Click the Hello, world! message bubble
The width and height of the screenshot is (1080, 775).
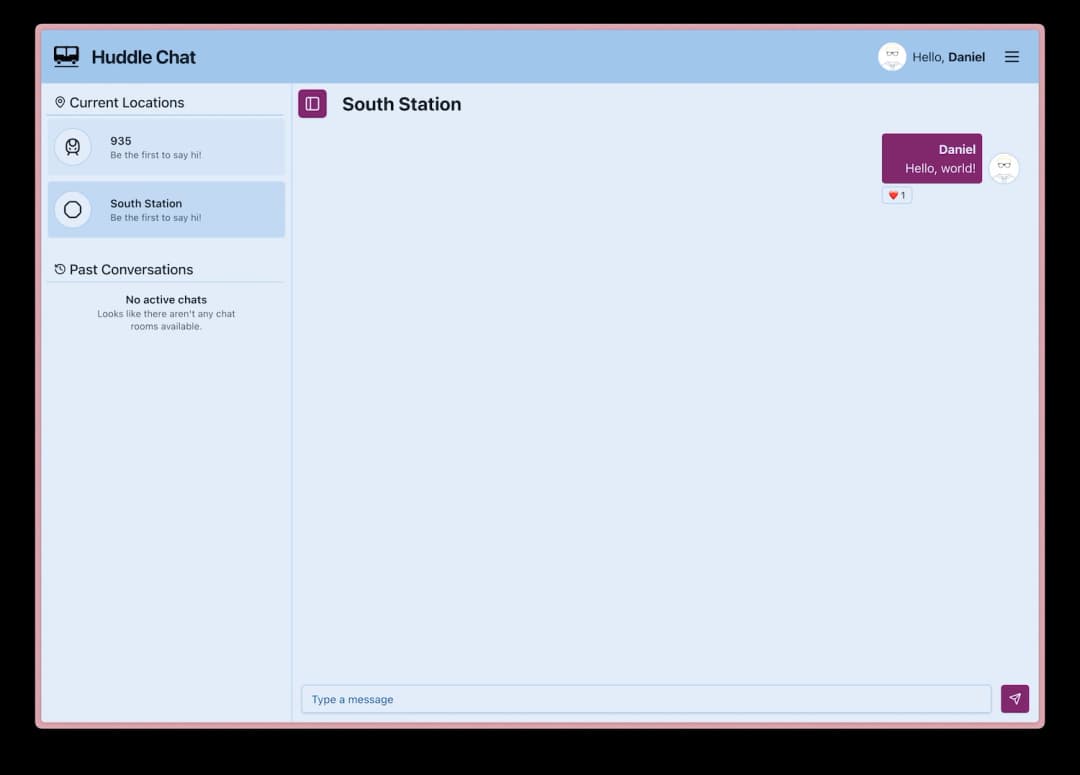[x=932, y=158]
